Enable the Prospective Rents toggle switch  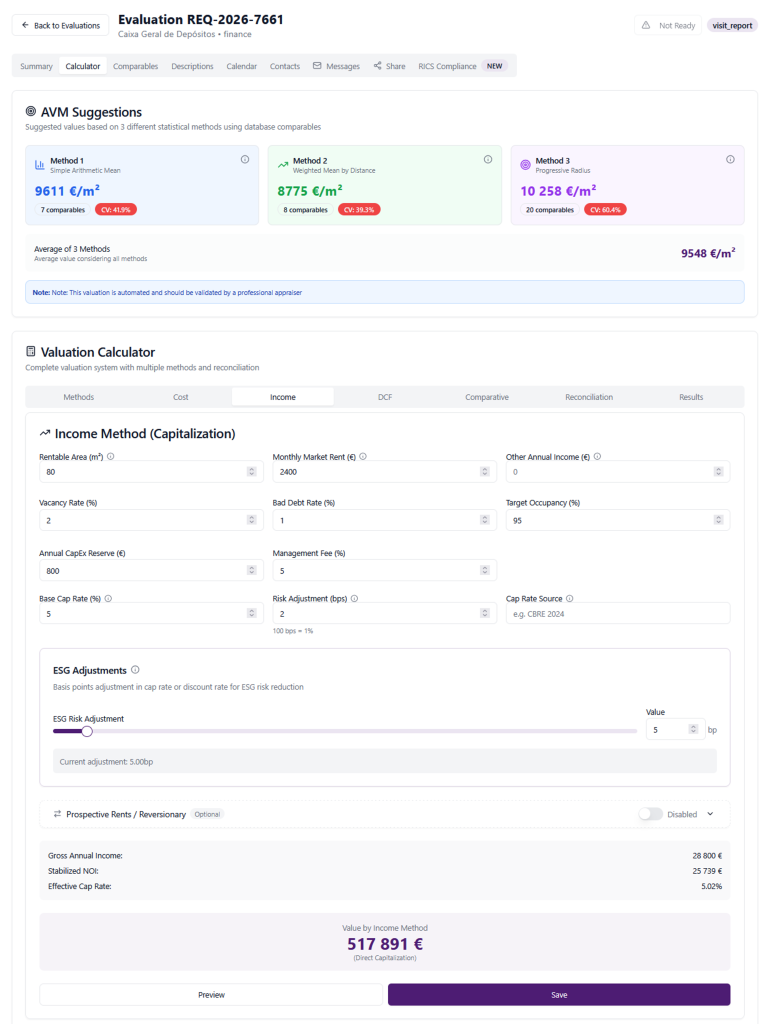(650, 814)
